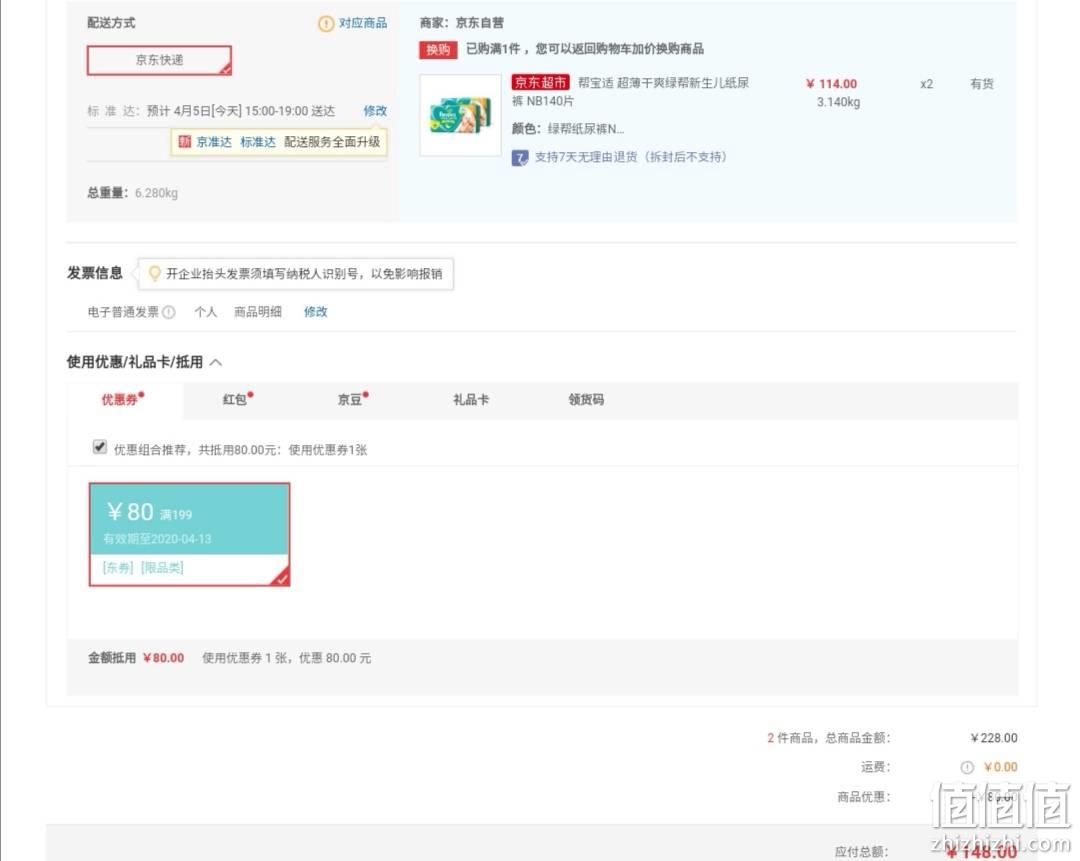
Task: Select 京东快递 delivery method
Action: click(x=159, y=60)
